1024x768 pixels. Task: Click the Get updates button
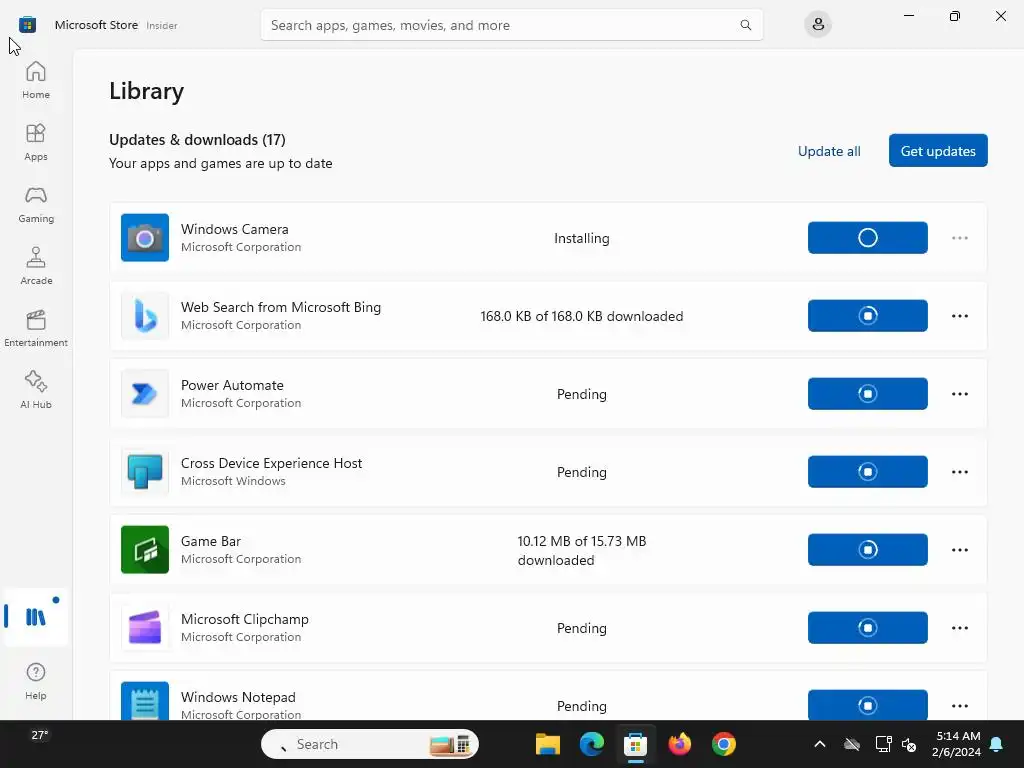[938, 151]
